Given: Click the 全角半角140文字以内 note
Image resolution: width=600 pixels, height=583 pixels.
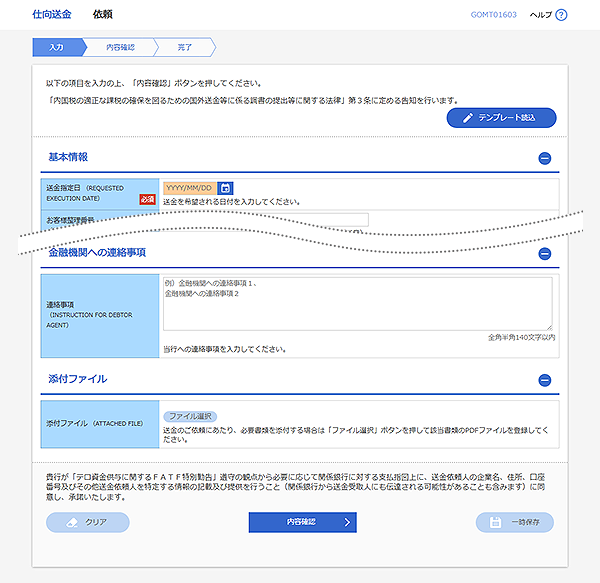Looking at the screenshot, I should [x=522, y=337].
